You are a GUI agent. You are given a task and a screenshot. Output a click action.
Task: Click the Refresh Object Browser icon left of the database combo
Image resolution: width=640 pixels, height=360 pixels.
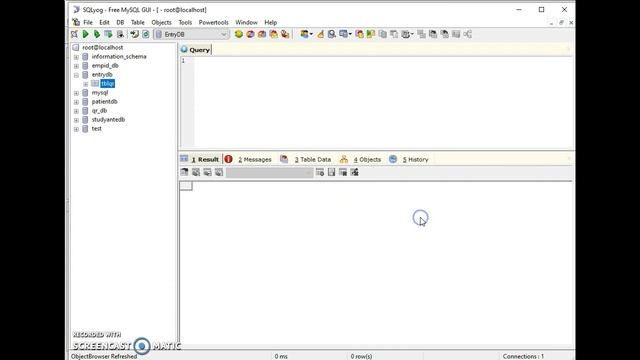pos(146,34)
